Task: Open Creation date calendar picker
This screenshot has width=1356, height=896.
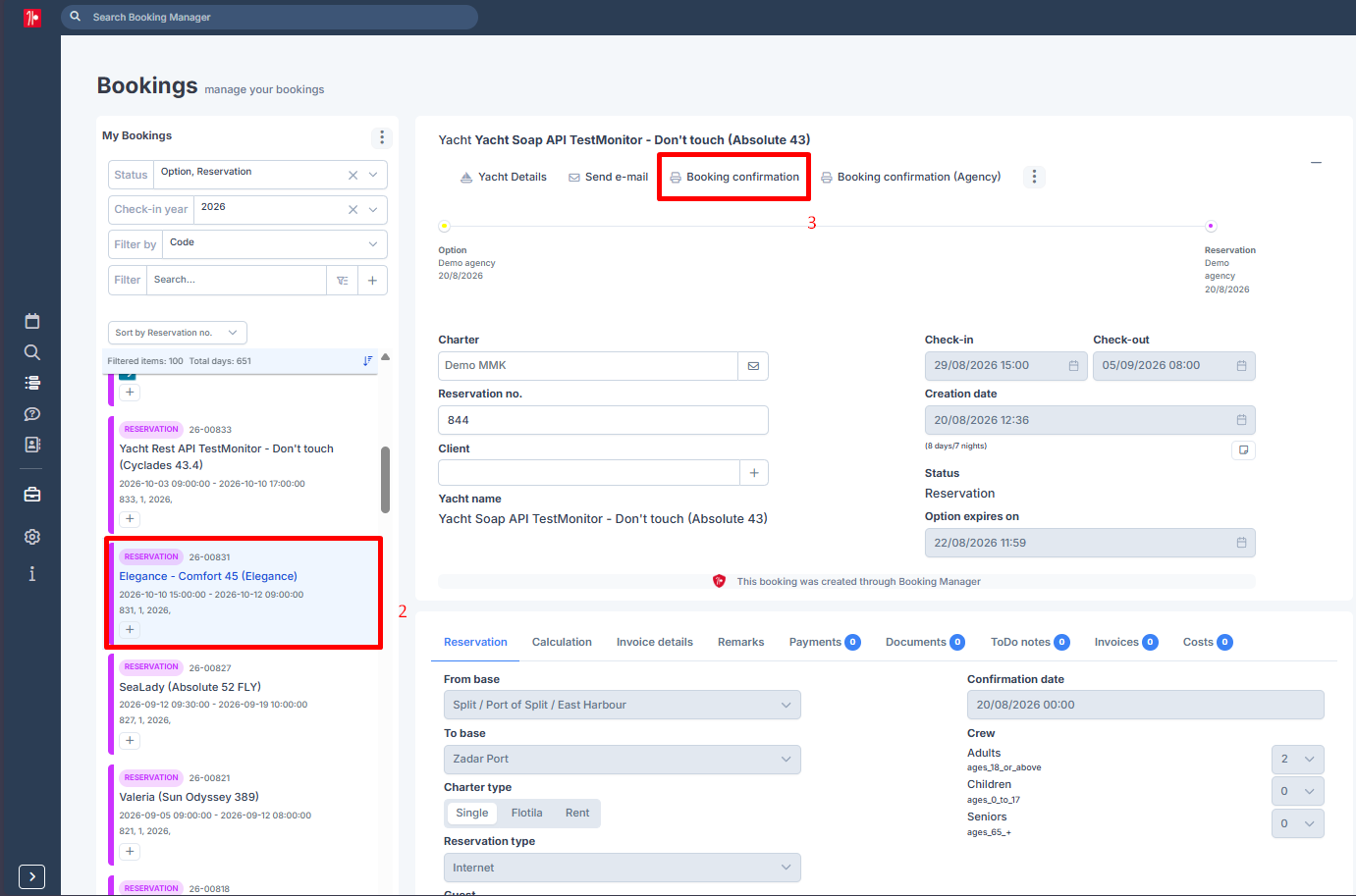Action: point(1241,421)
